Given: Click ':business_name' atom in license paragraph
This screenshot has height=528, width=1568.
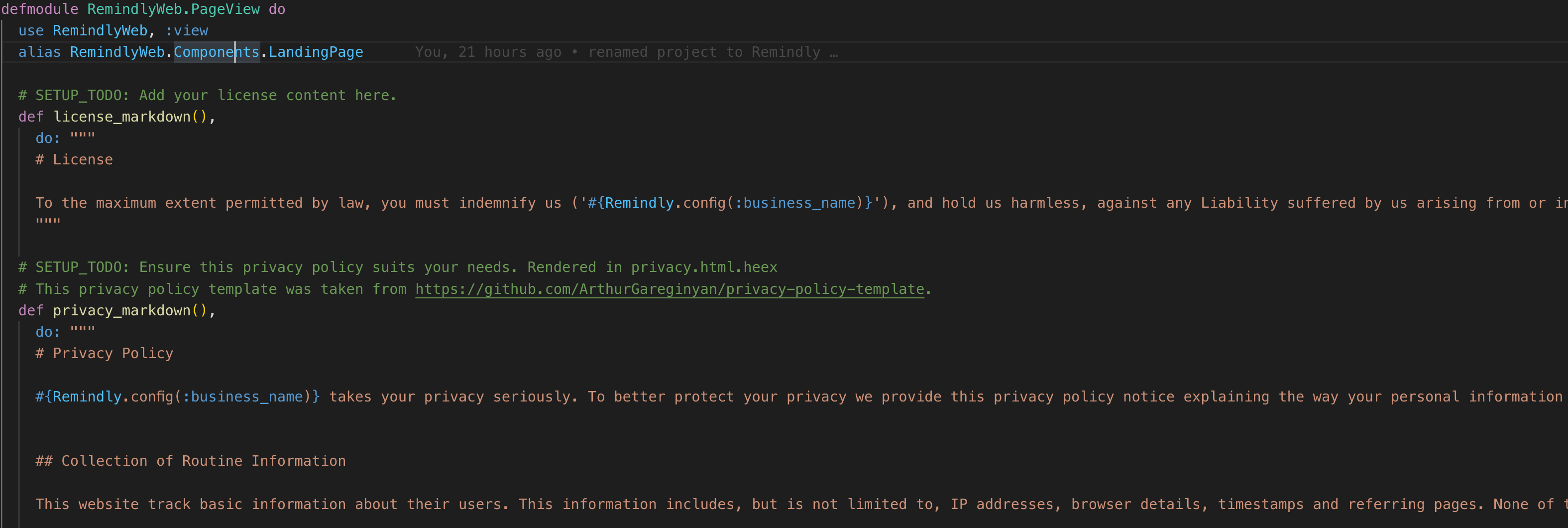Looking at the screenshot, I should point(795,202).
